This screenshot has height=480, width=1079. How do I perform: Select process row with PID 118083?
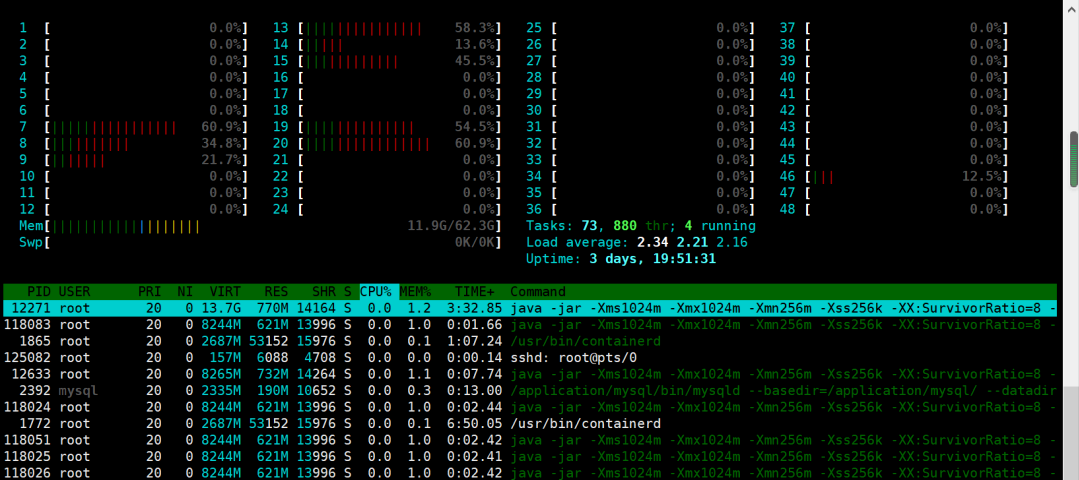[530, 325]
